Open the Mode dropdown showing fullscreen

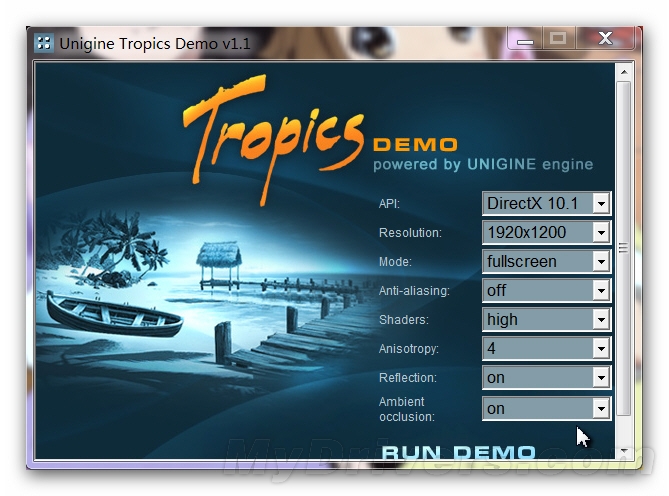pyautogui.click(x=547, y=261)
